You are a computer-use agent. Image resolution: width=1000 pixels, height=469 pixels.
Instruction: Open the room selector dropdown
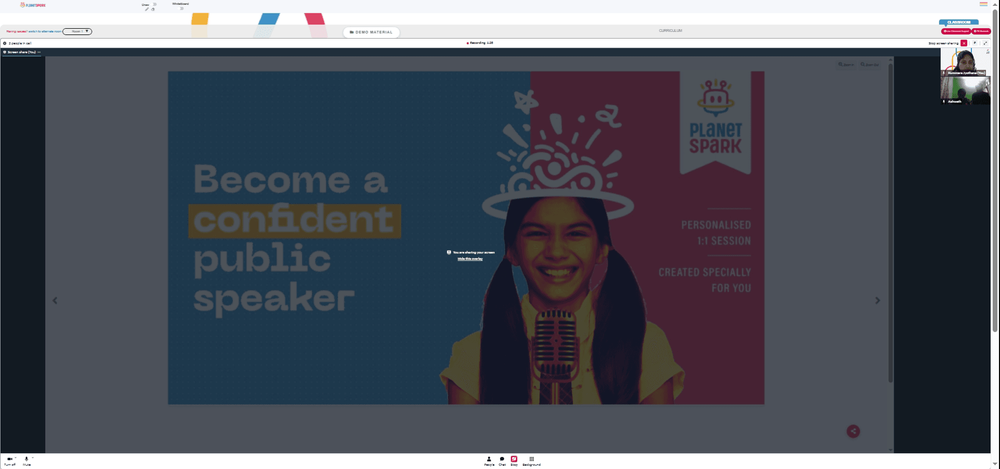click(77, 31)
